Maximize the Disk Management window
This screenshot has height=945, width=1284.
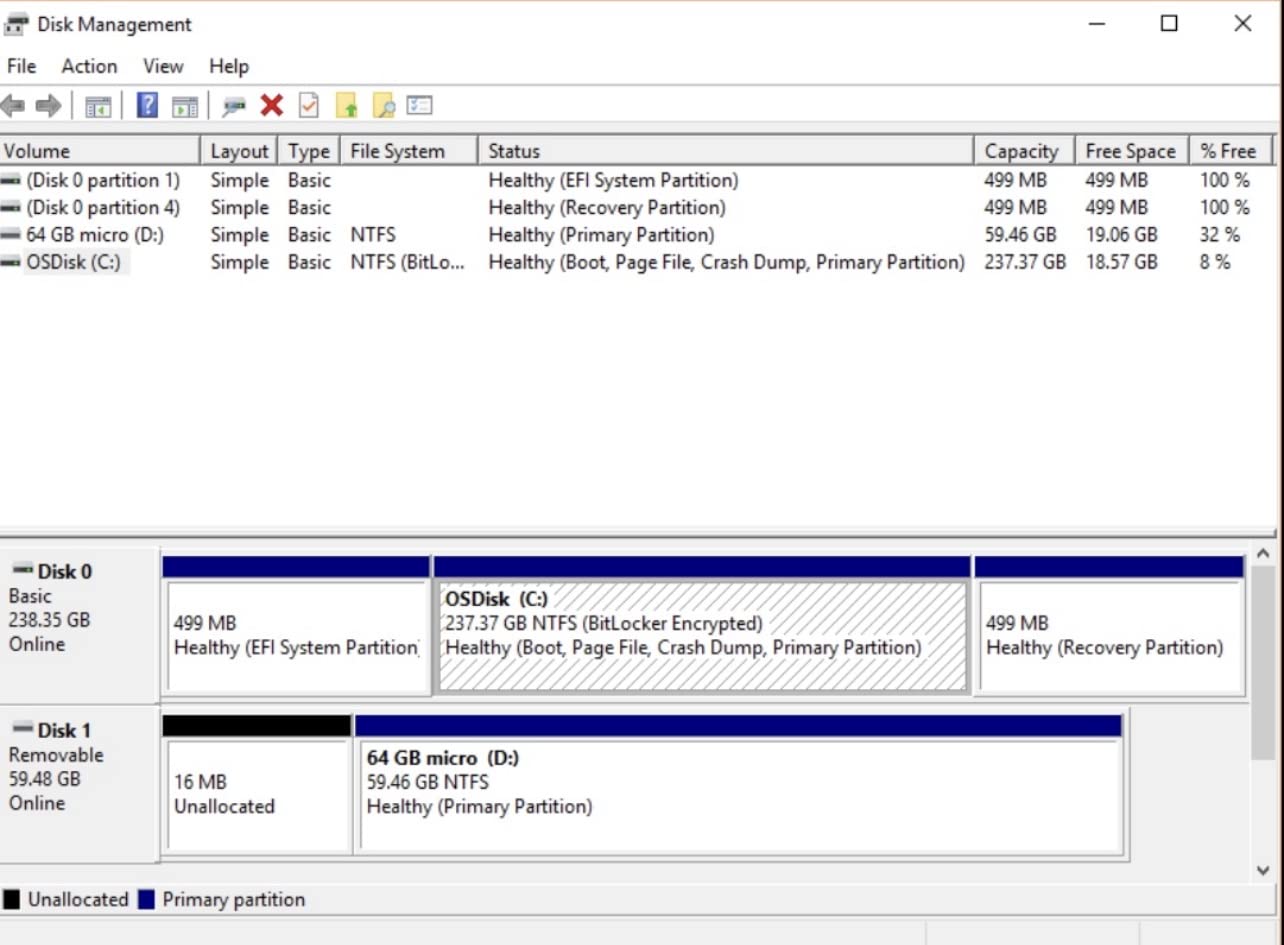pyautogui.click(x=1169, y=24)
